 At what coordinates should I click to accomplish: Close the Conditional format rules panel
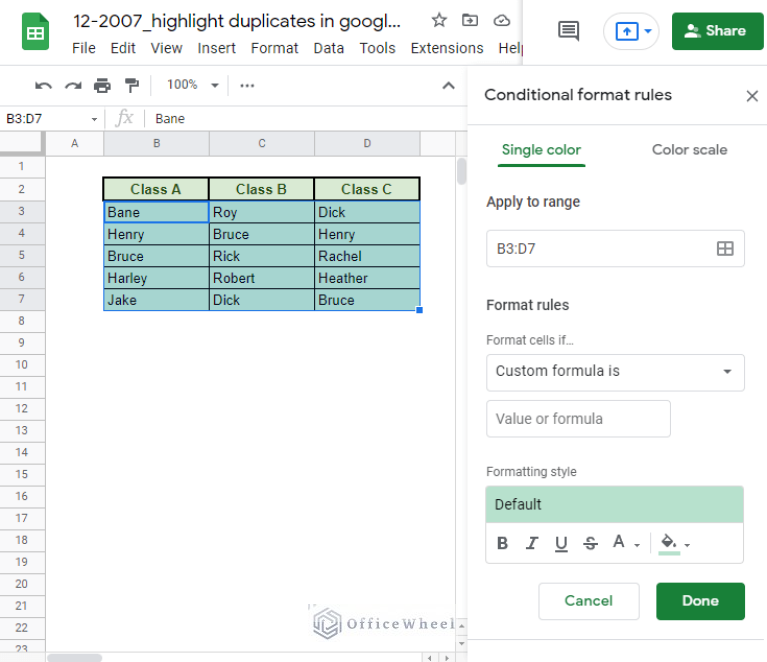(752, 96)
